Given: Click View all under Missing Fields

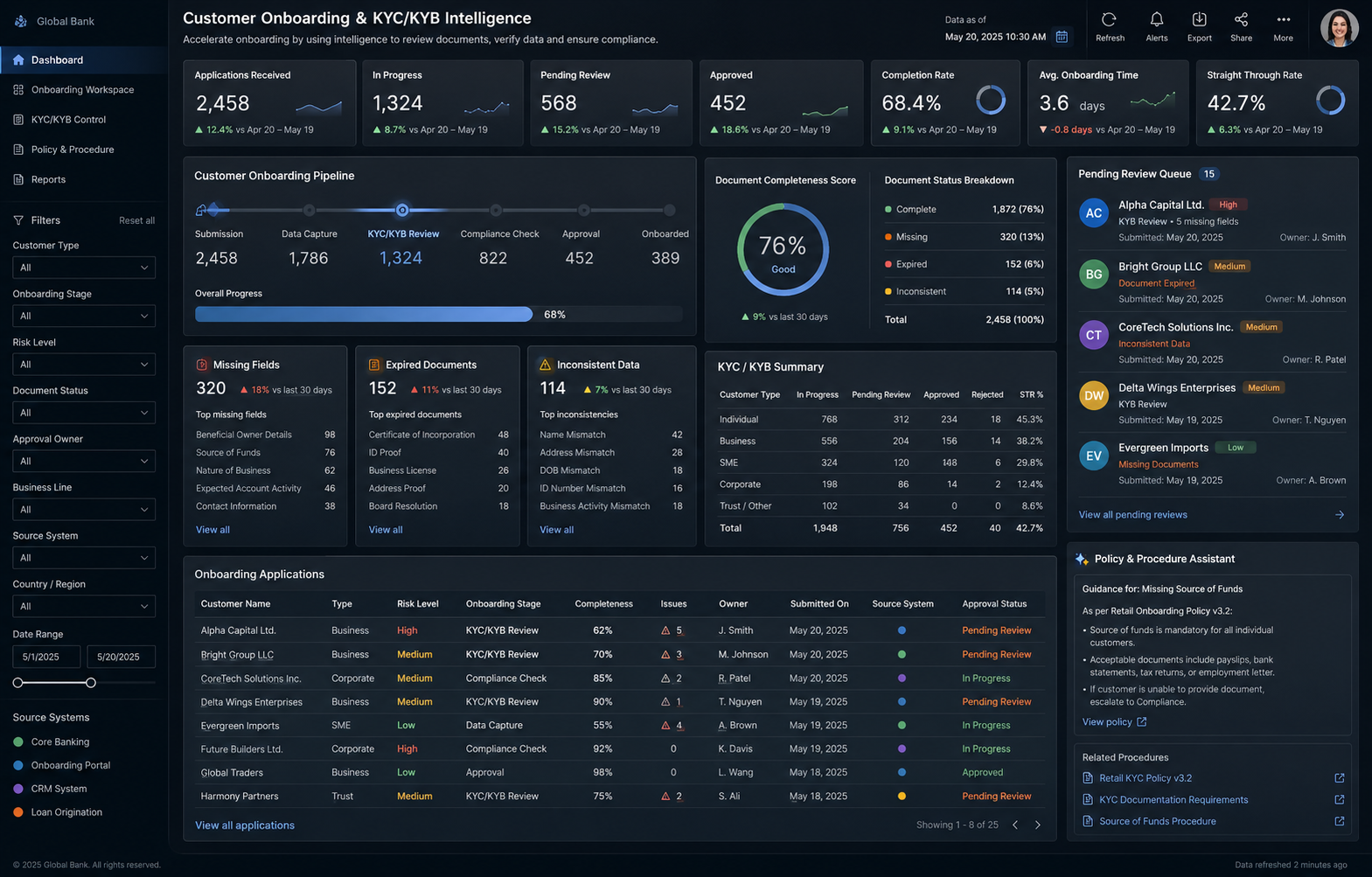Looking at the screenshot, I should click(x=212, y=530).
